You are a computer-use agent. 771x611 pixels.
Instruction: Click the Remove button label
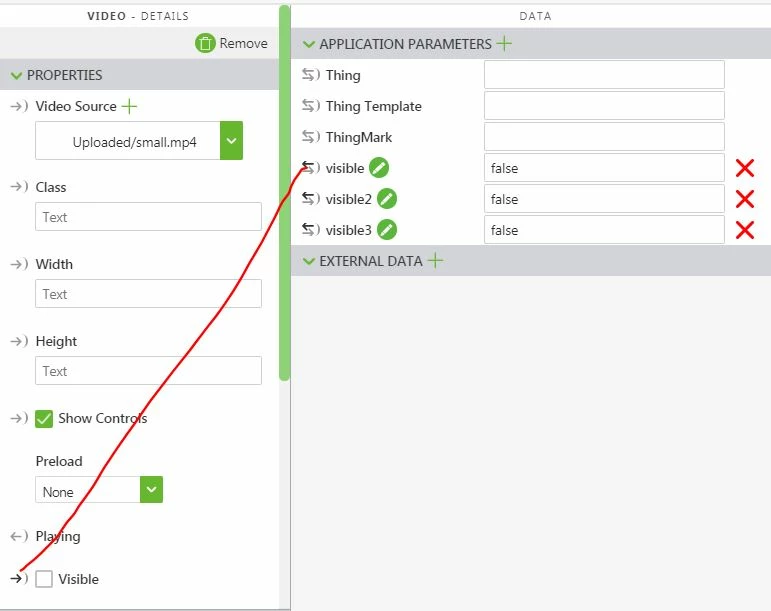tap(243, 43)
